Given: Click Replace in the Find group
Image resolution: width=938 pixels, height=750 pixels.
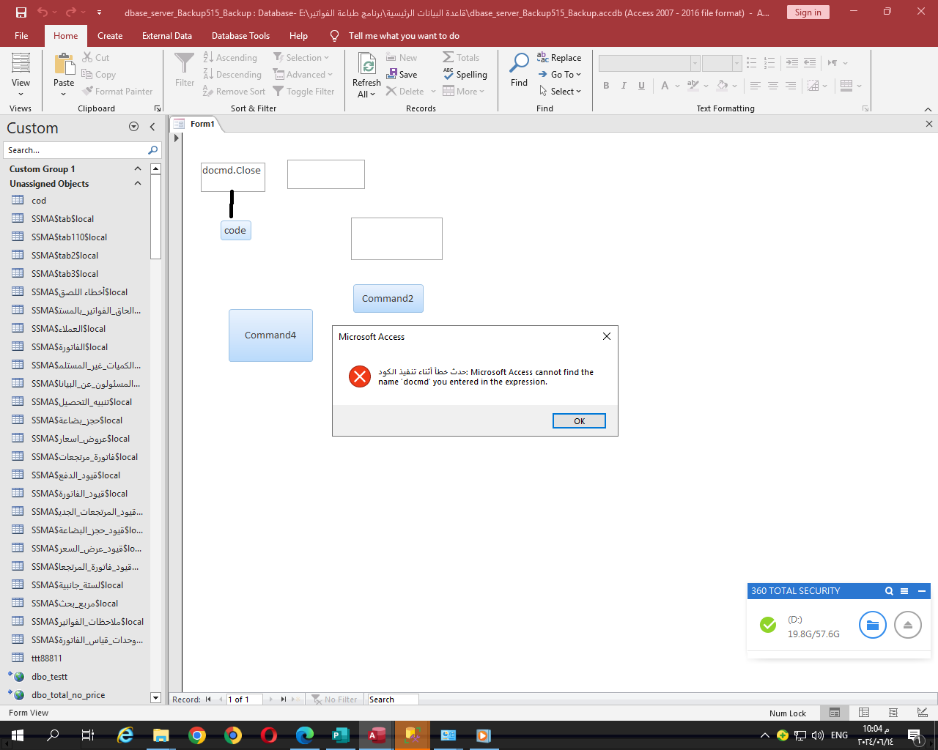Looking at the screenshot, I should 559,57.
